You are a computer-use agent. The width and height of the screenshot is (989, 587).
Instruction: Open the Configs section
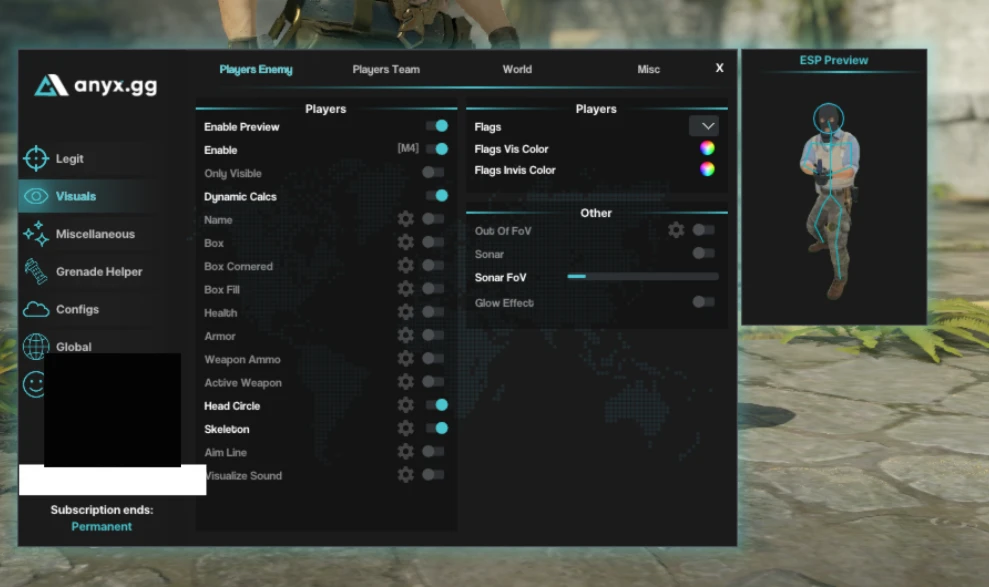(x=78, y=310)
